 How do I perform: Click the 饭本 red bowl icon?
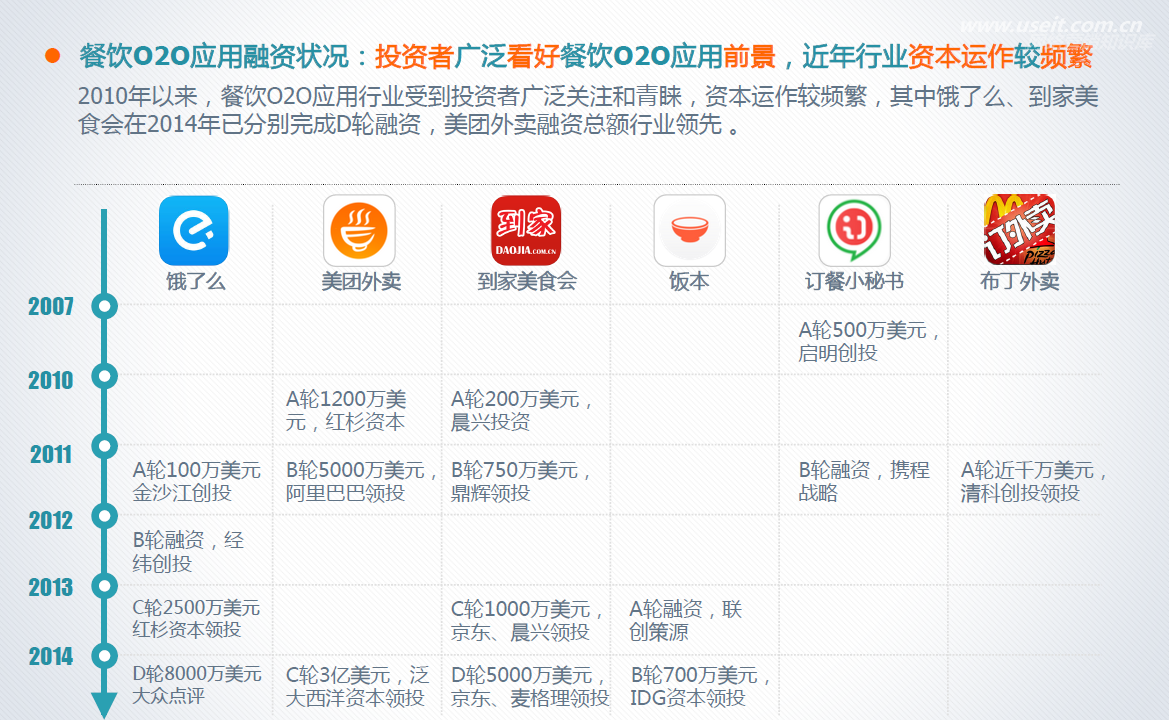tap(690, 230)
